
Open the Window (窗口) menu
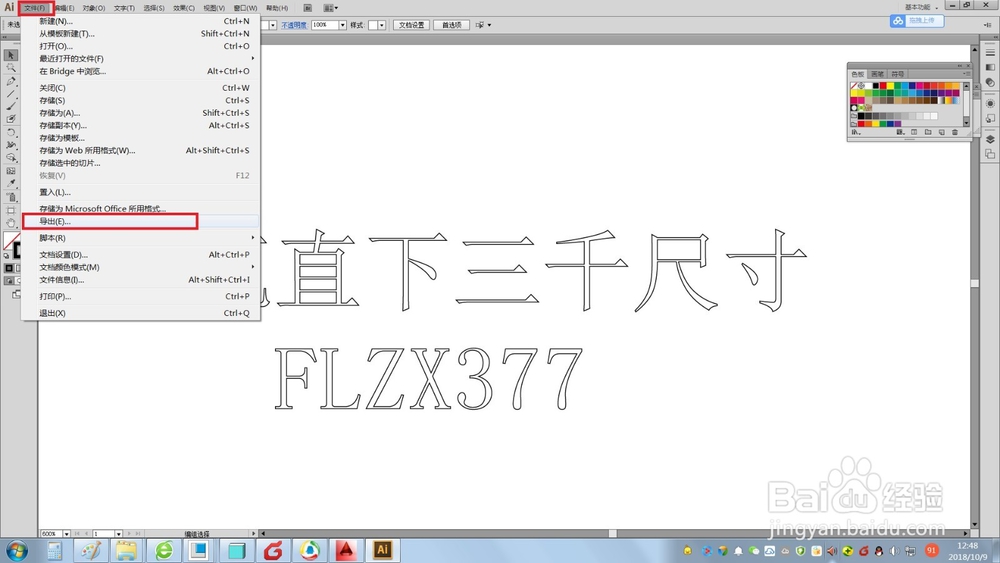[x=245, y=8]
